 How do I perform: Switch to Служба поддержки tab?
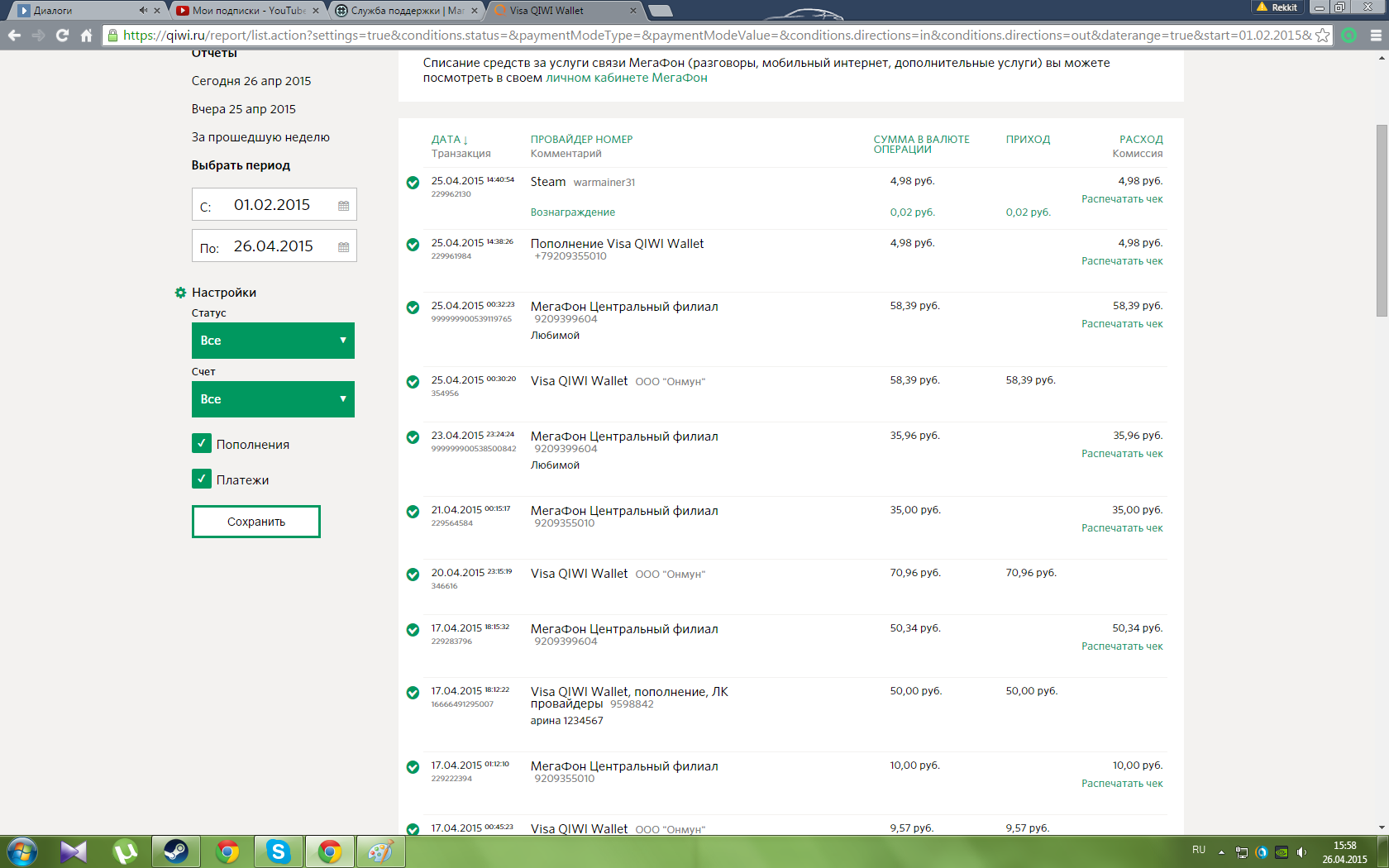(407, 11)
